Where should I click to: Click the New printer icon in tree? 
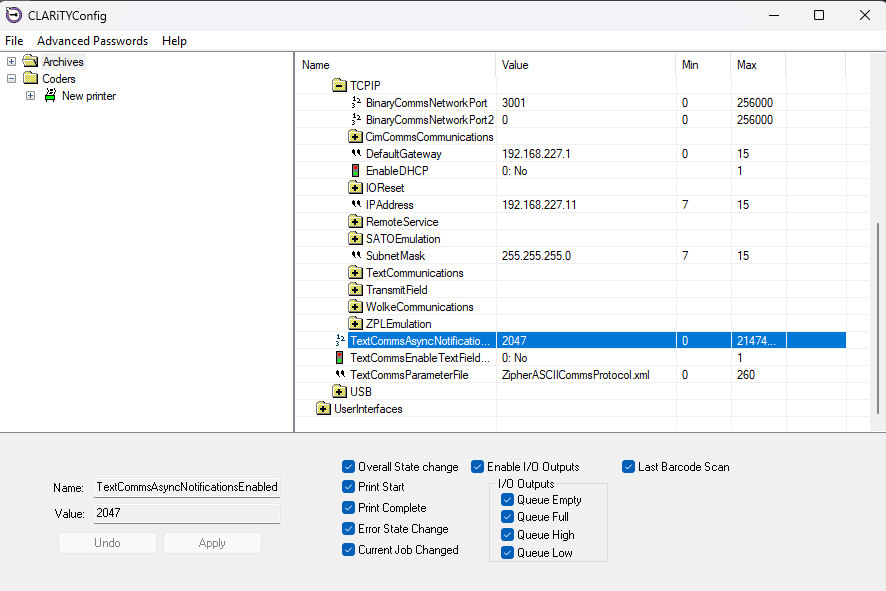[50, 96]
